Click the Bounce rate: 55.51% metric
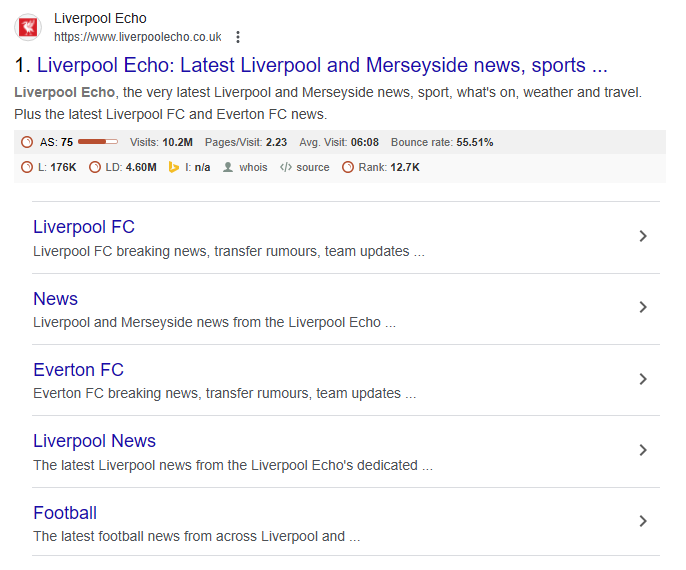 (442, 142)
